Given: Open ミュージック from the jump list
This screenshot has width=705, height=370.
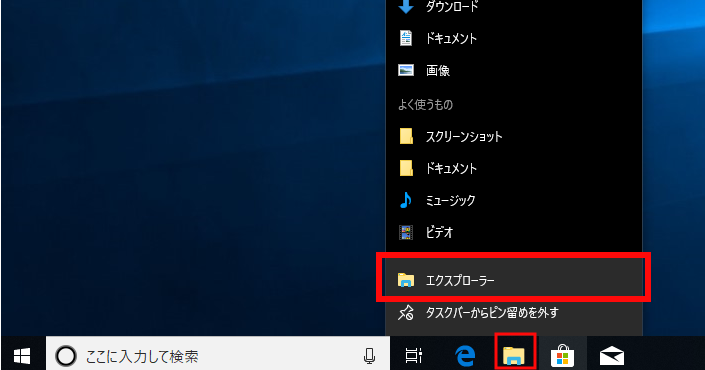Looking at the screenshot, I should pos(514,200).
